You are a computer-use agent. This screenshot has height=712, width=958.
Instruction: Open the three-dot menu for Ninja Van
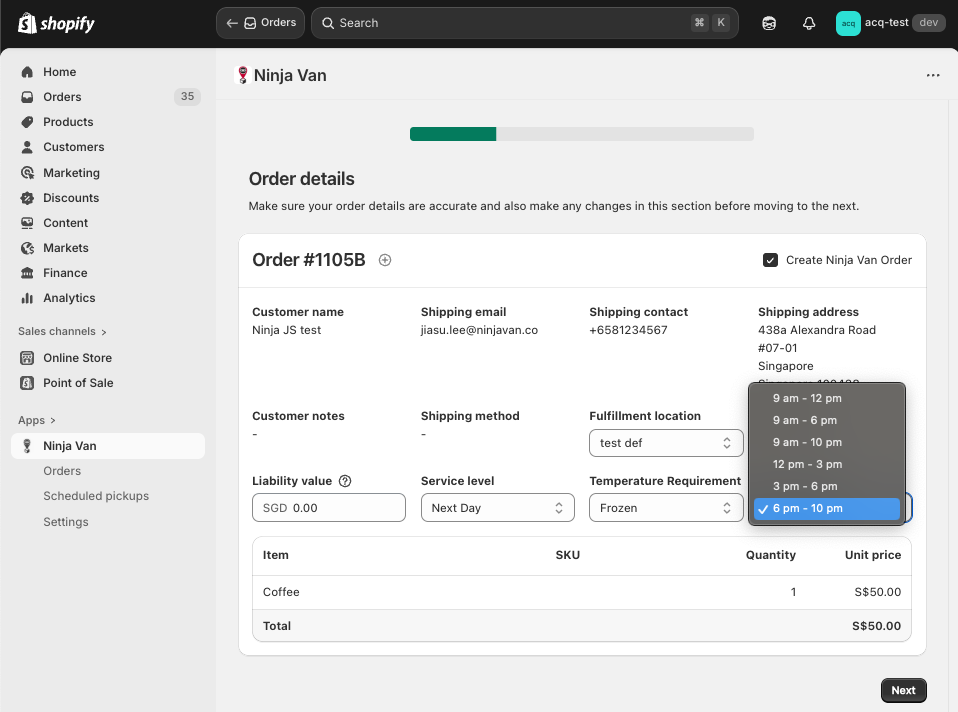[x=933, y=75]
